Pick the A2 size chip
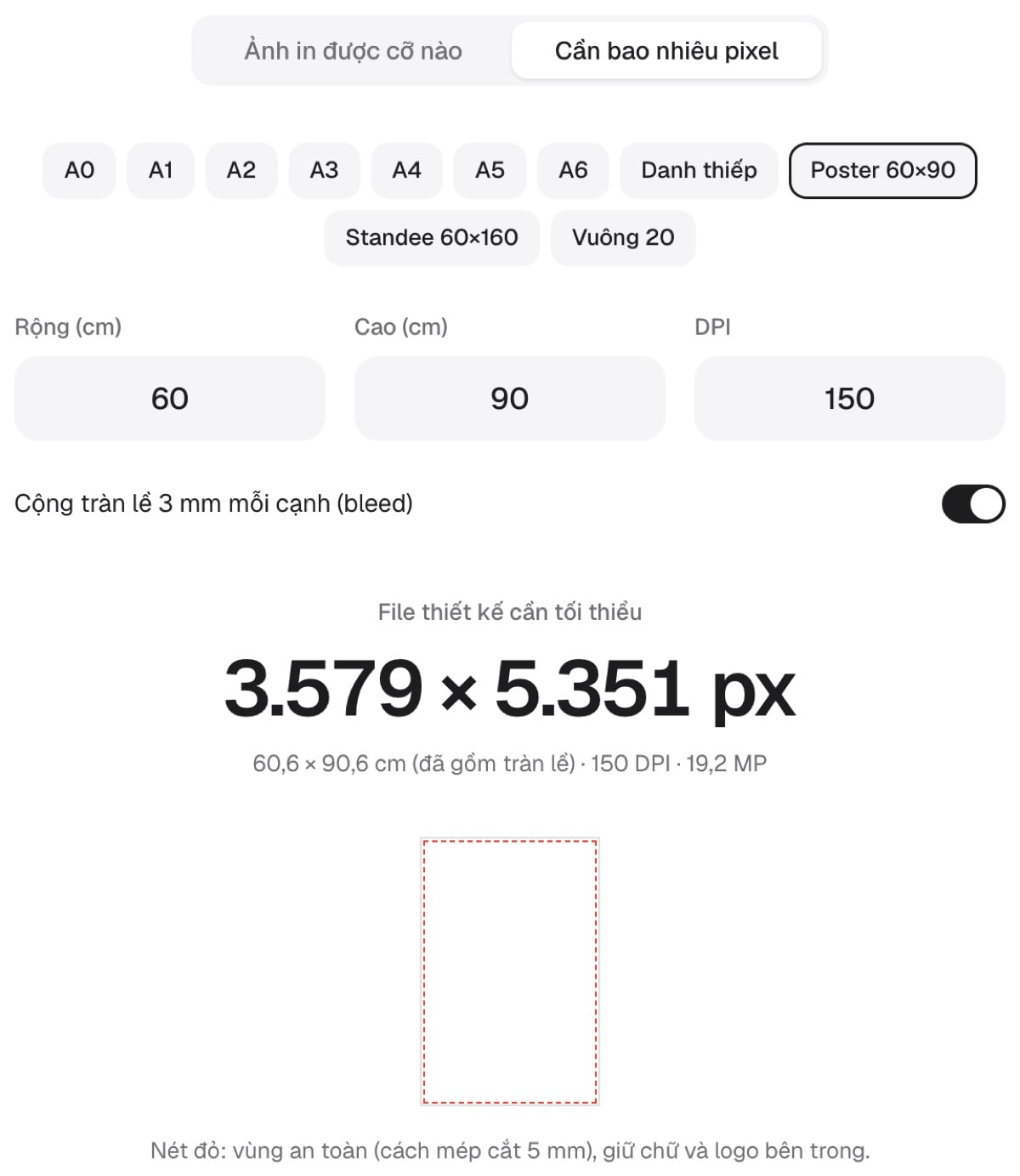1020x1176 pixels. coord(241,170)
